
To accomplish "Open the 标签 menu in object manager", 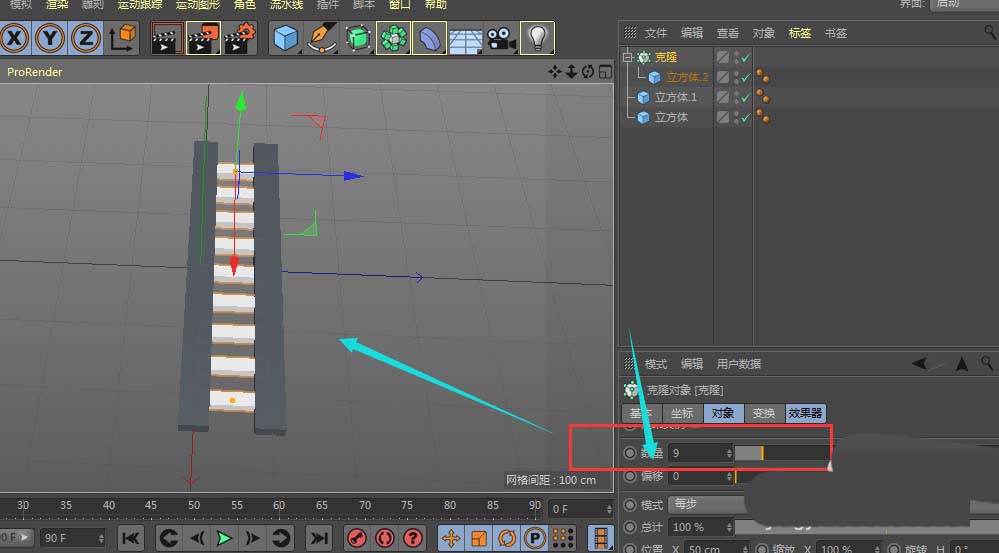I will pyautogui.click(x=800, y=33).
